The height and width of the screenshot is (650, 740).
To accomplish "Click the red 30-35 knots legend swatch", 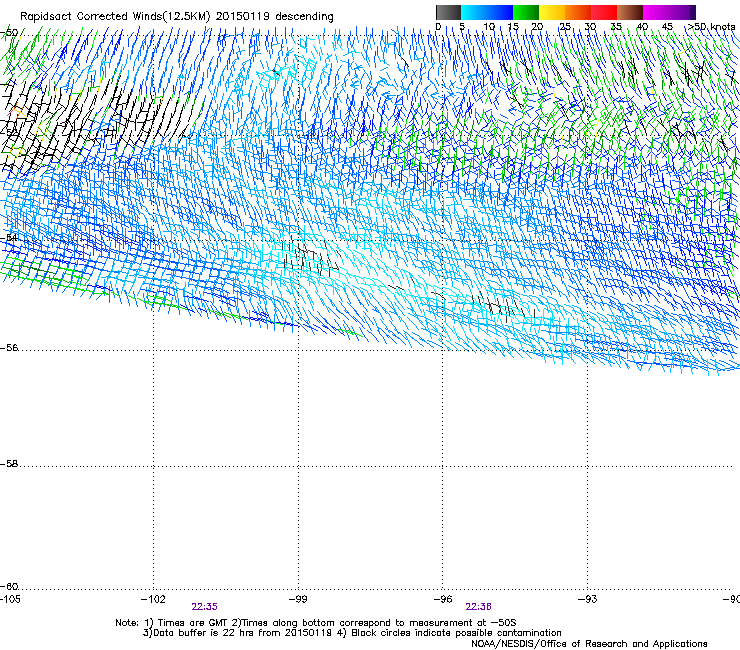I will pyautogui.click(x=604, y=12).
